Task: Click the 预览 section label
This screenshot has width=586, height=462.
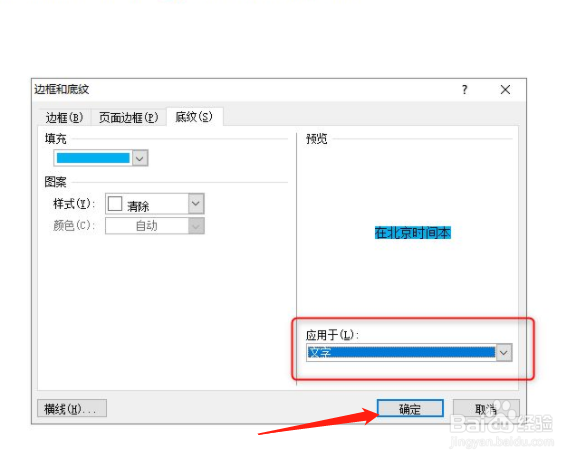Action: tap(317, 139)
